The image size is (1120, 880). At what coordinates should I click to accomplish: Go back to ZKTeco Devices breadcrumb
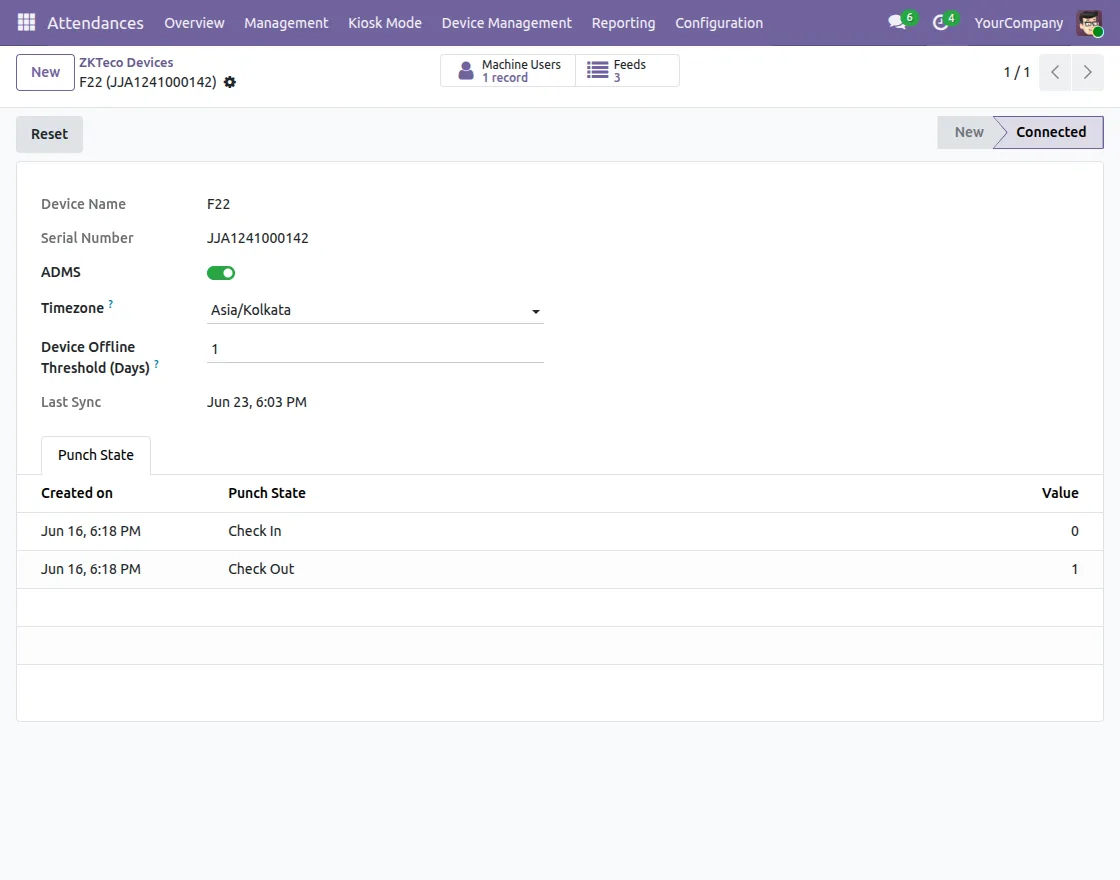click(x=126, y=62)
